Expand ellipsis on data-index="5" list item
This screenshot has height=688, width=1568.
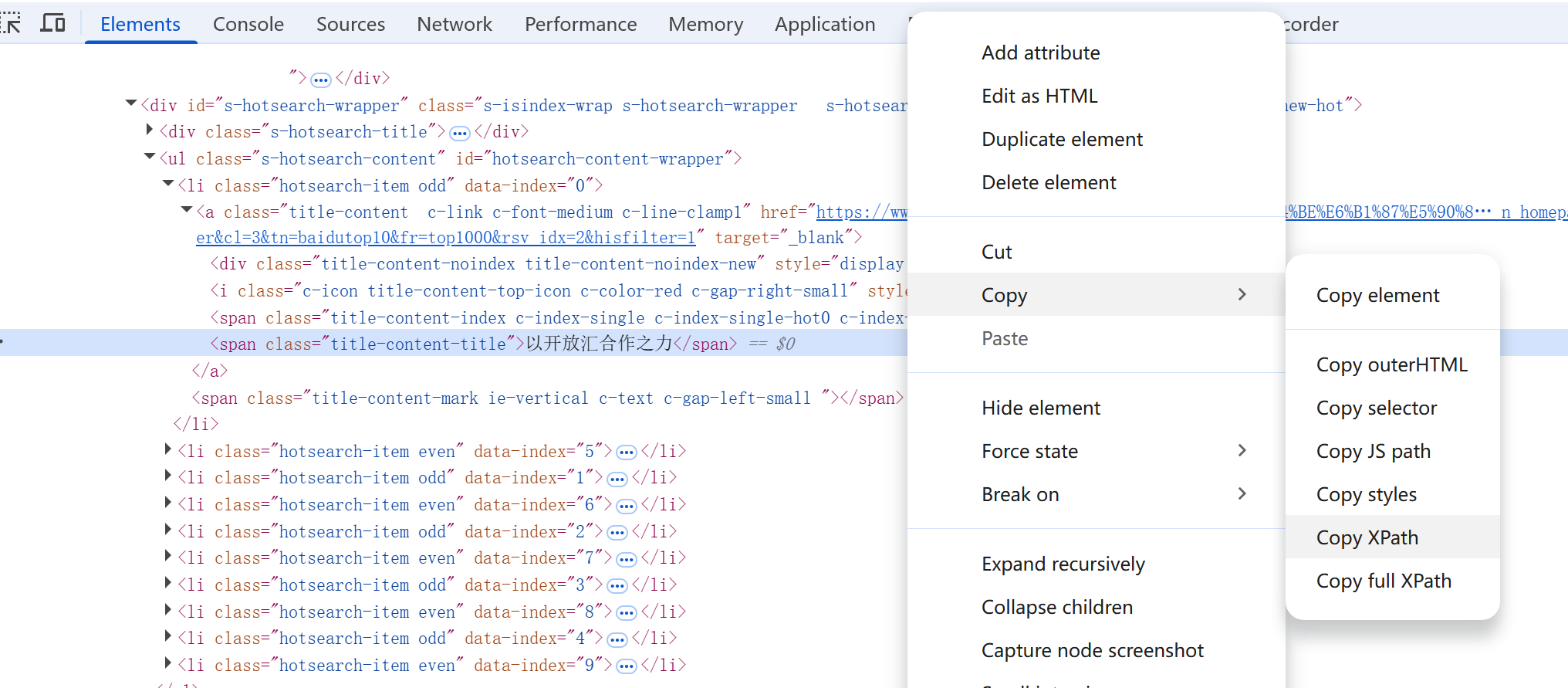coord(627,452)
